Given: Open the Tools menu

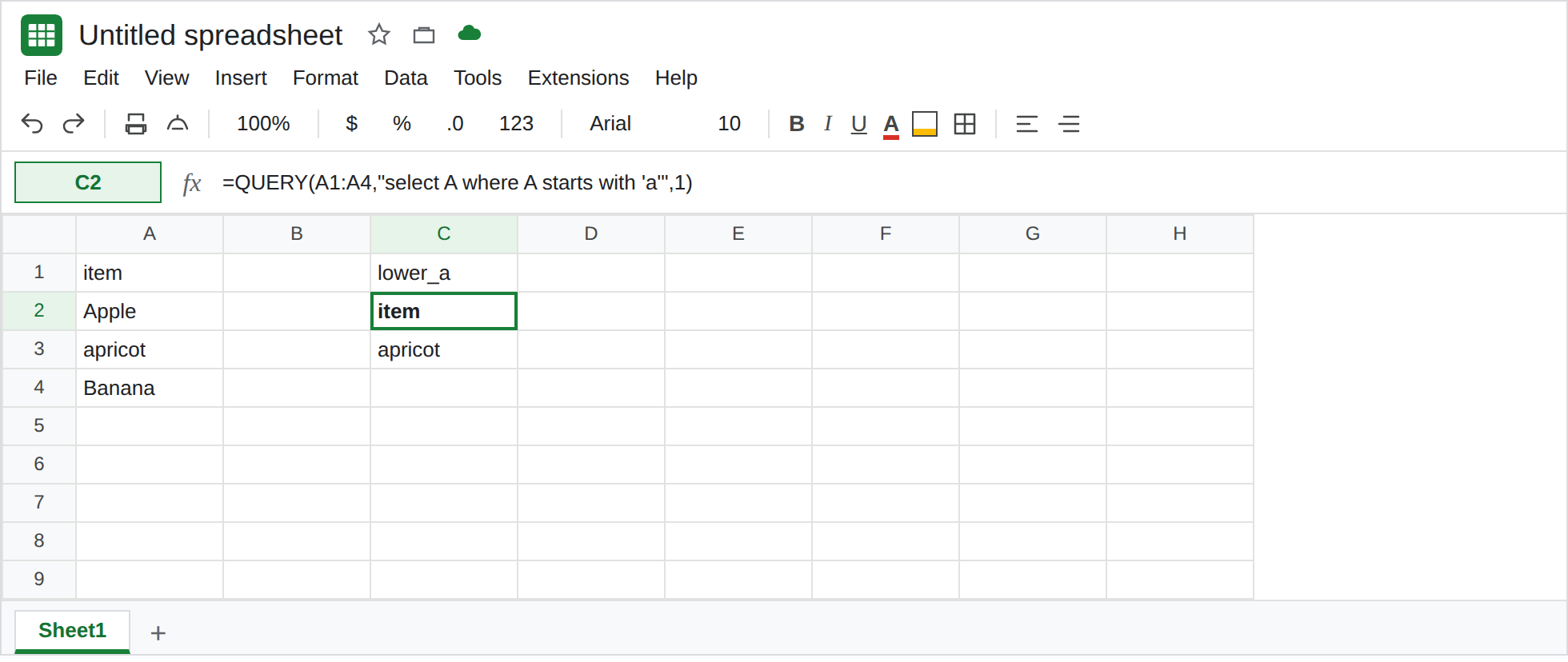Looking at the screenshot, I should (x=478, y=78).
